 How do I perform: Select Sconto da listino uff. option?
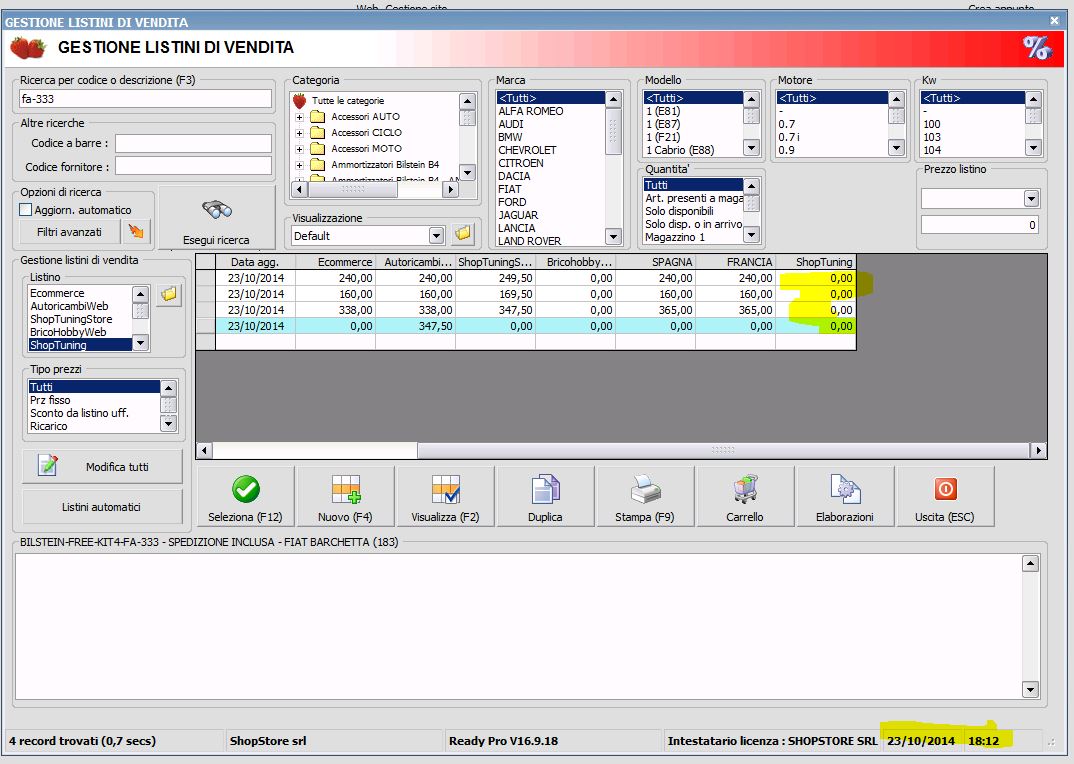pos(94,413)
